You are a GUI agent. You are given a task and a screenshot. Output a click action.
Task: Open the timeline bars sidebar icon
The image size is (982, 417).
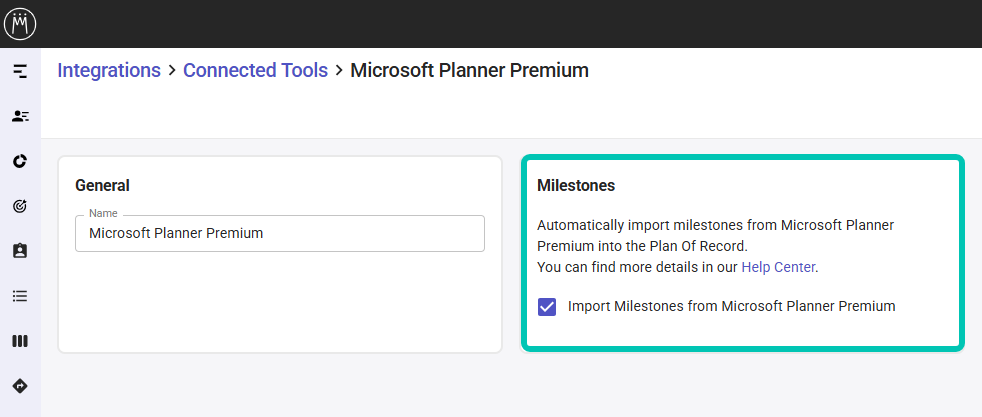pos(20,71)
